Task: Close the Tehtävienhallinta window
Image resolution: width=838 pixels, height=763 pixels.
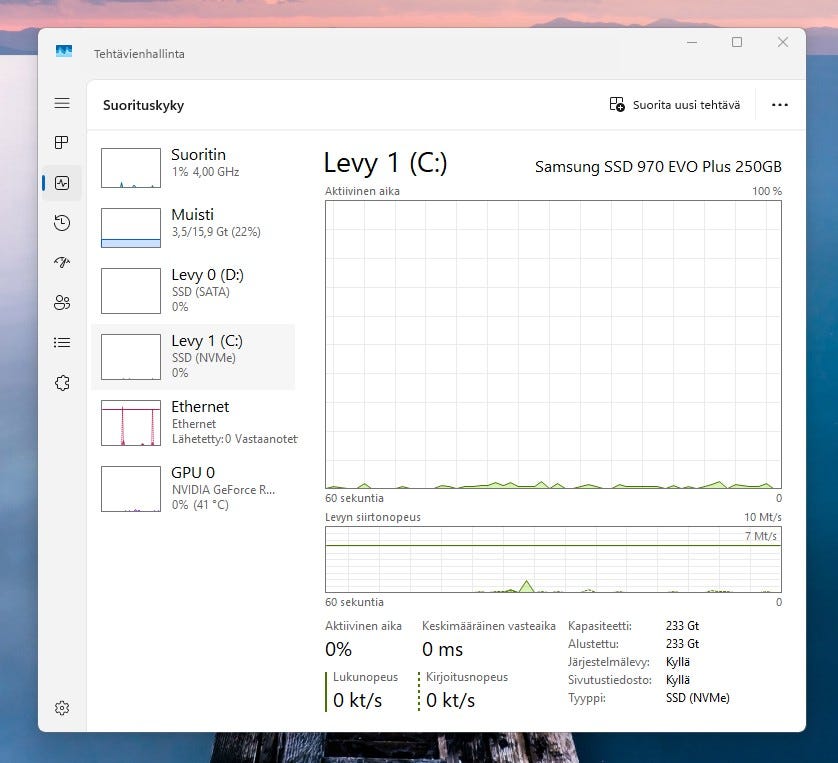Action: point(783,42)
